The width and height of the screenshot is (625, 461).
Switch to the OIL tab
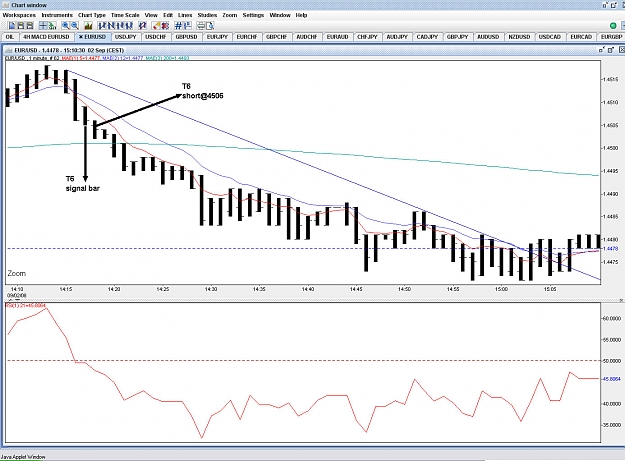pos(10,37)
